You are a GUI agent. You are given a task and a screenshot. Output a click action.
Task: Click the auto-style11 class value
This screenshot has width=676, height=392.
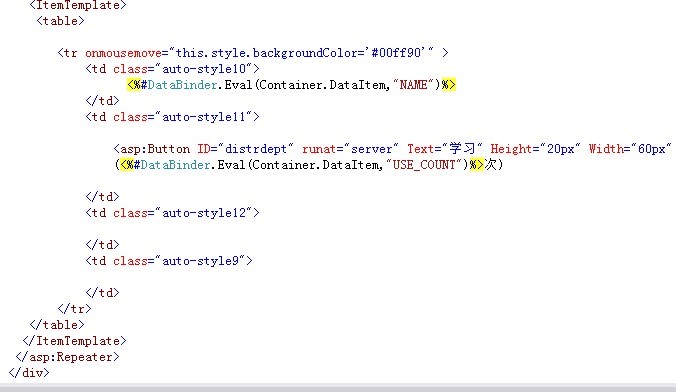pyautogui.click(x=204, y=117)
